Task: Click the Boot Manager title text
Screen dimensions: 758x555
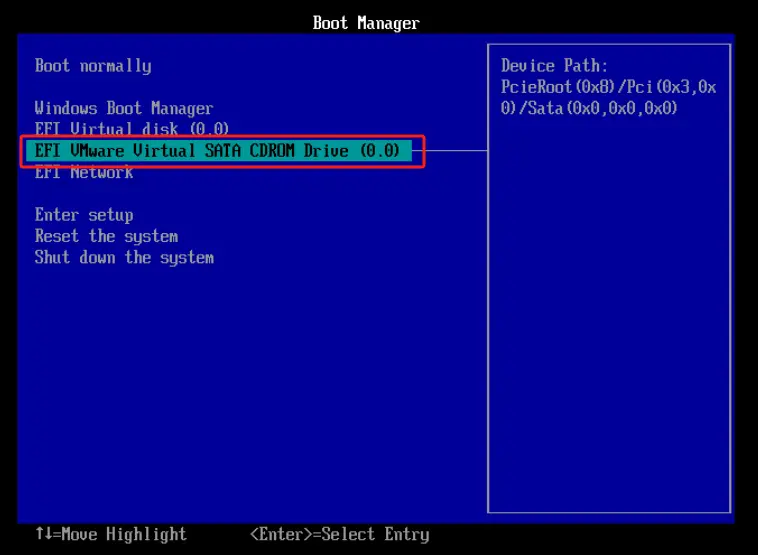Action: click(366, 23)
